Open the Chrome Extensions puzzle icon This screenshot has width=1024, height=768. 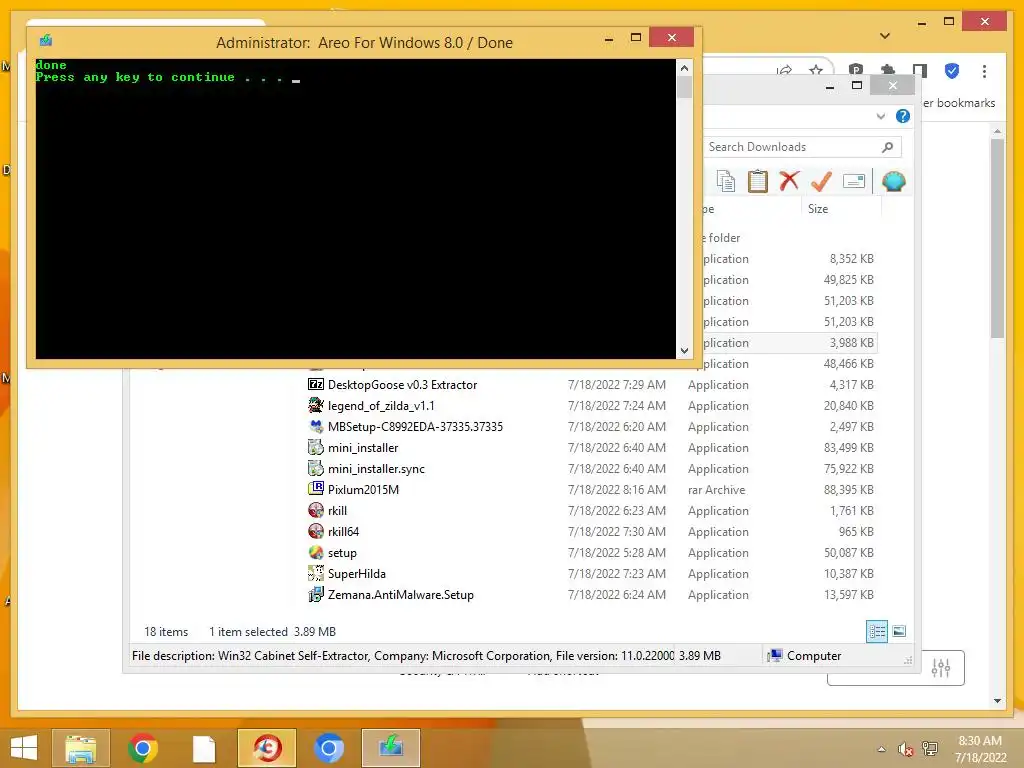tap(888, 71)
